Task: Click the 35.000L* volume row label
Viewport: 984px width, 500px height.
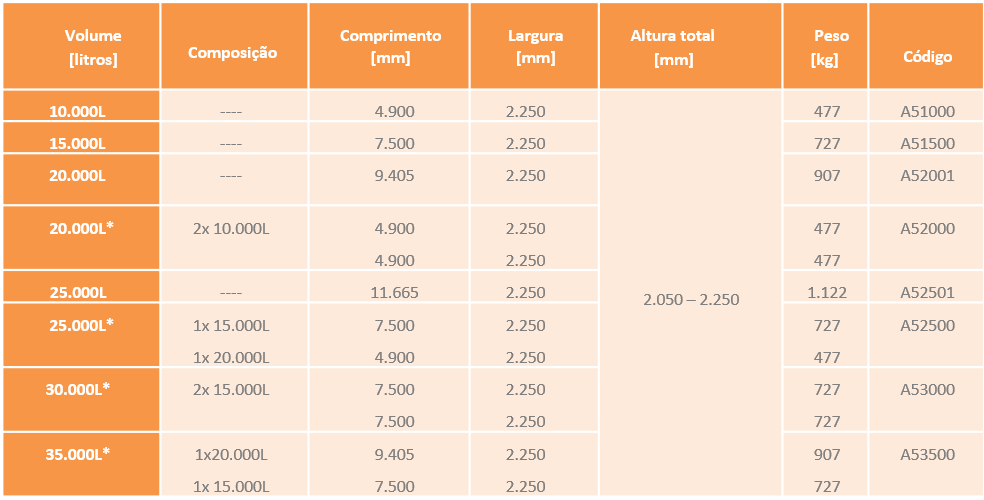Action: [x=80, y=454]
